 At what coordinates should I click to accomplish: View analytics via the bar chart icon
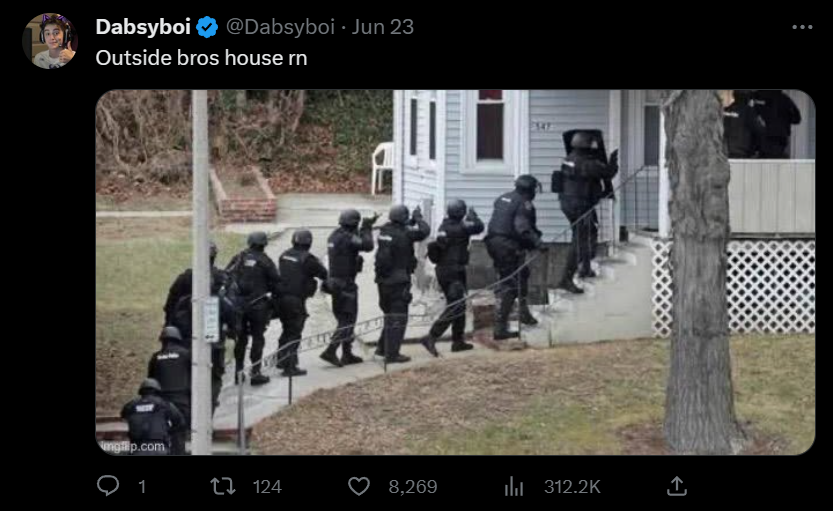point(514,486)
